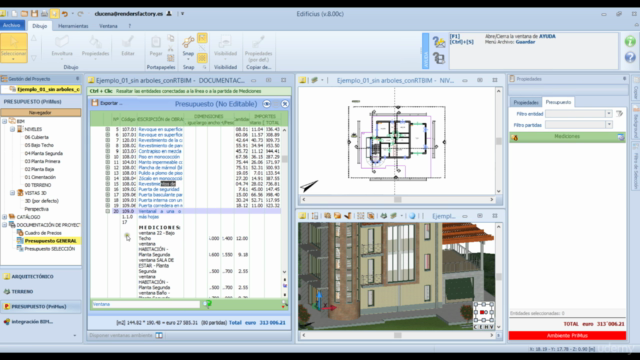640x360 pixels.
Task: Open the ARQUITECTÓNICO section
Action: [41, 276]
